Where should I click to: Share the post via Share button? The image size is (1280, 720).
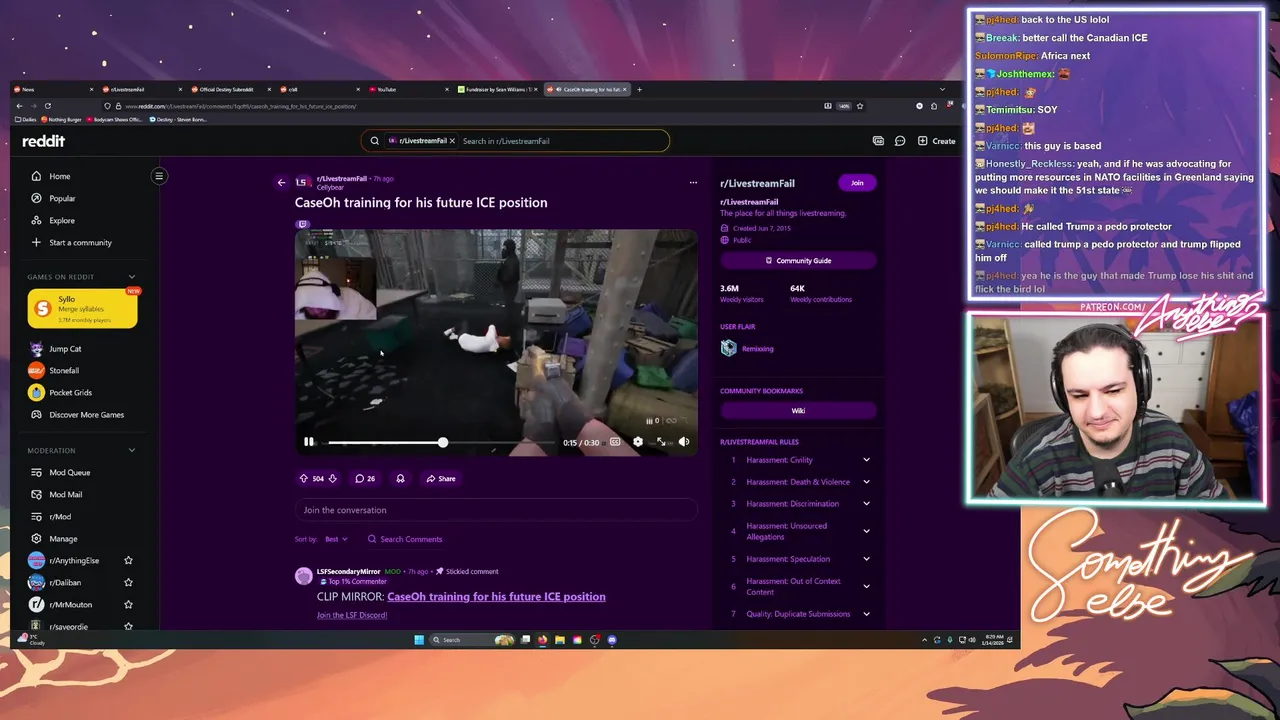(x=440, y=478)
